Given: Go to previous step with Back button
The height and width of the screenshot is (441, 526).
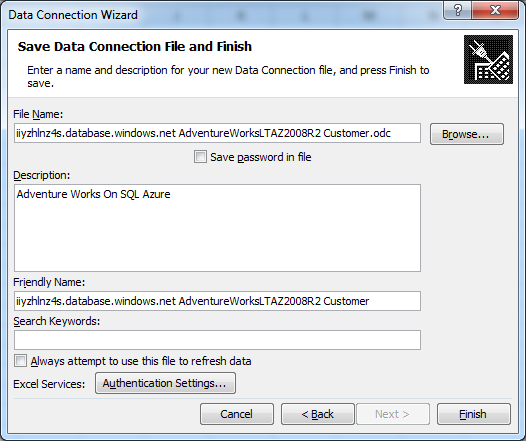Looking at the screenshot, I should click(x=318, y=414).
